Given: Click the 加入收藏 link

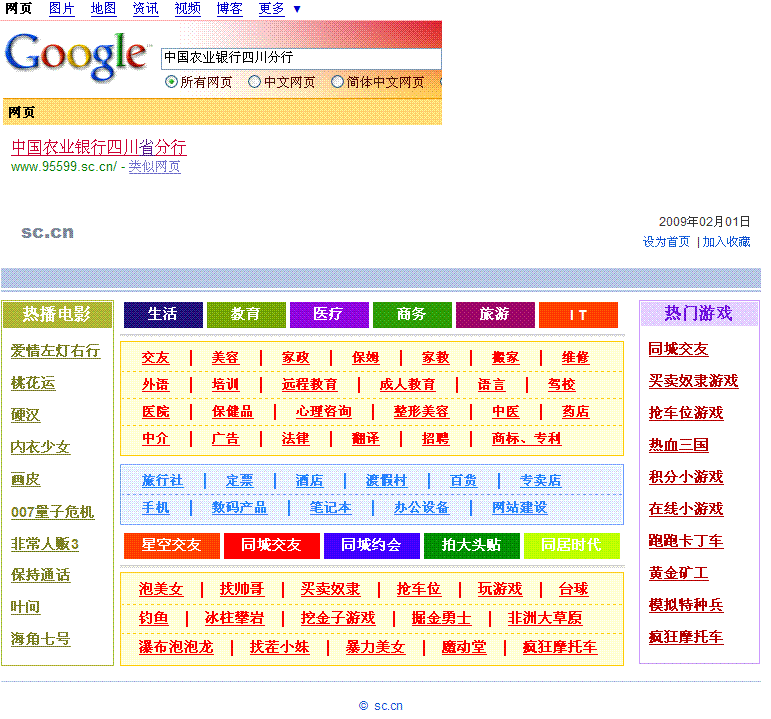Looking at the screenshot, I should [726, 241].
